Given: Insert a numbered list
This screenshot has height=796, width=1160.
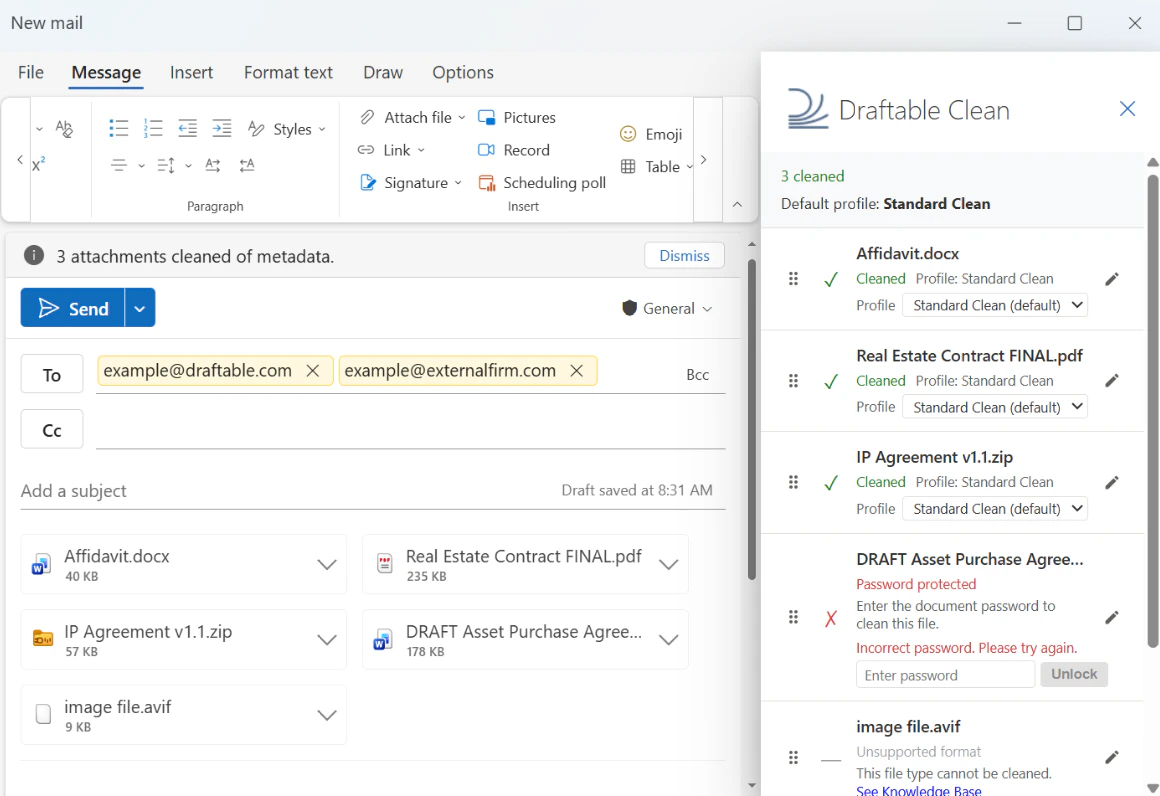Looking at the screenshot, I should [x=152, y=128].
